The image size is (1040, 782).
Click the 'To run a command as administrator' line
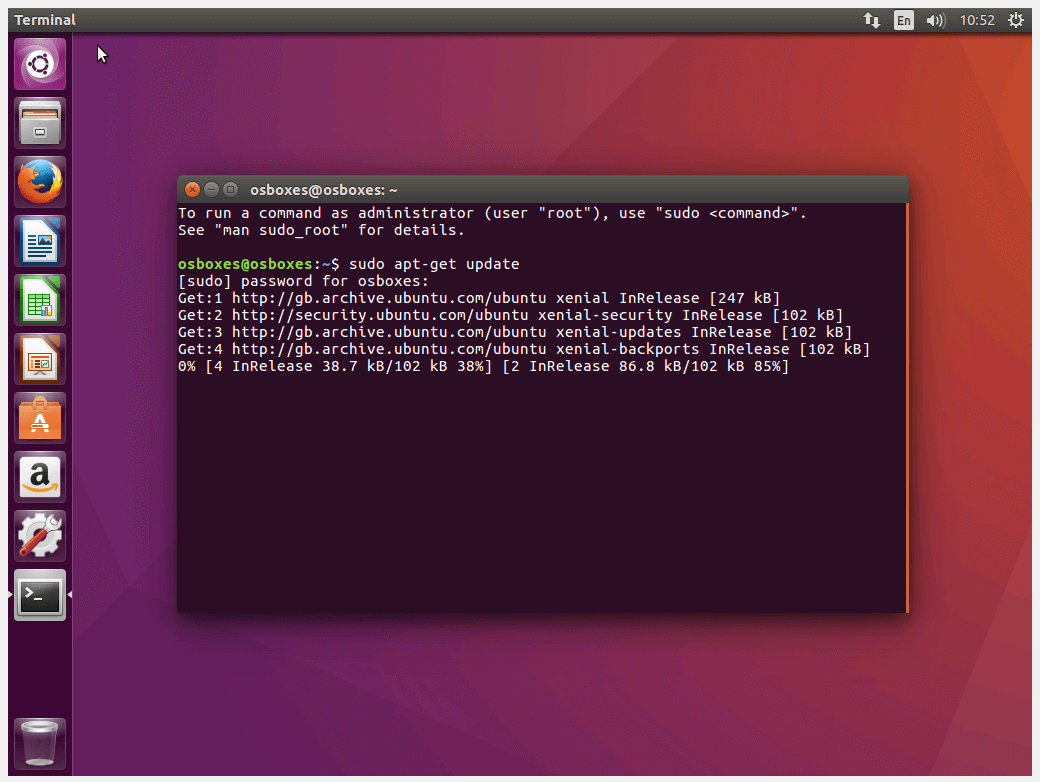point(492,213)
